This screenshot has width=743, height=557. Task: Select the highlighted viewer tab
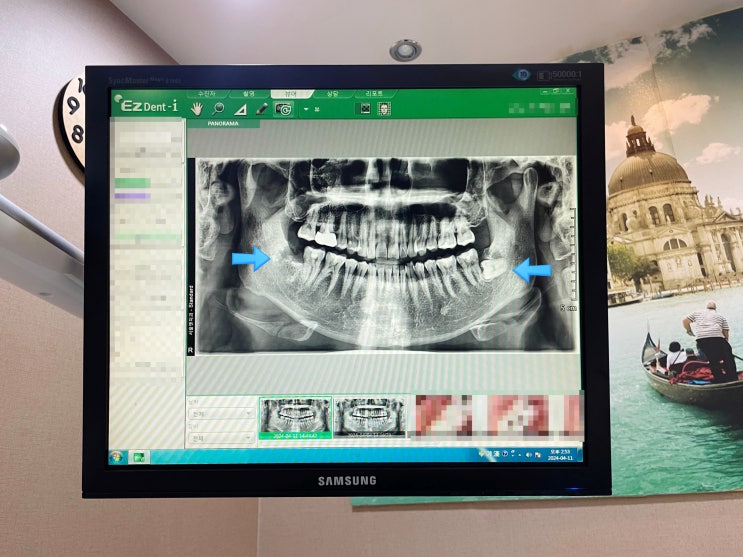click(290, 94)
